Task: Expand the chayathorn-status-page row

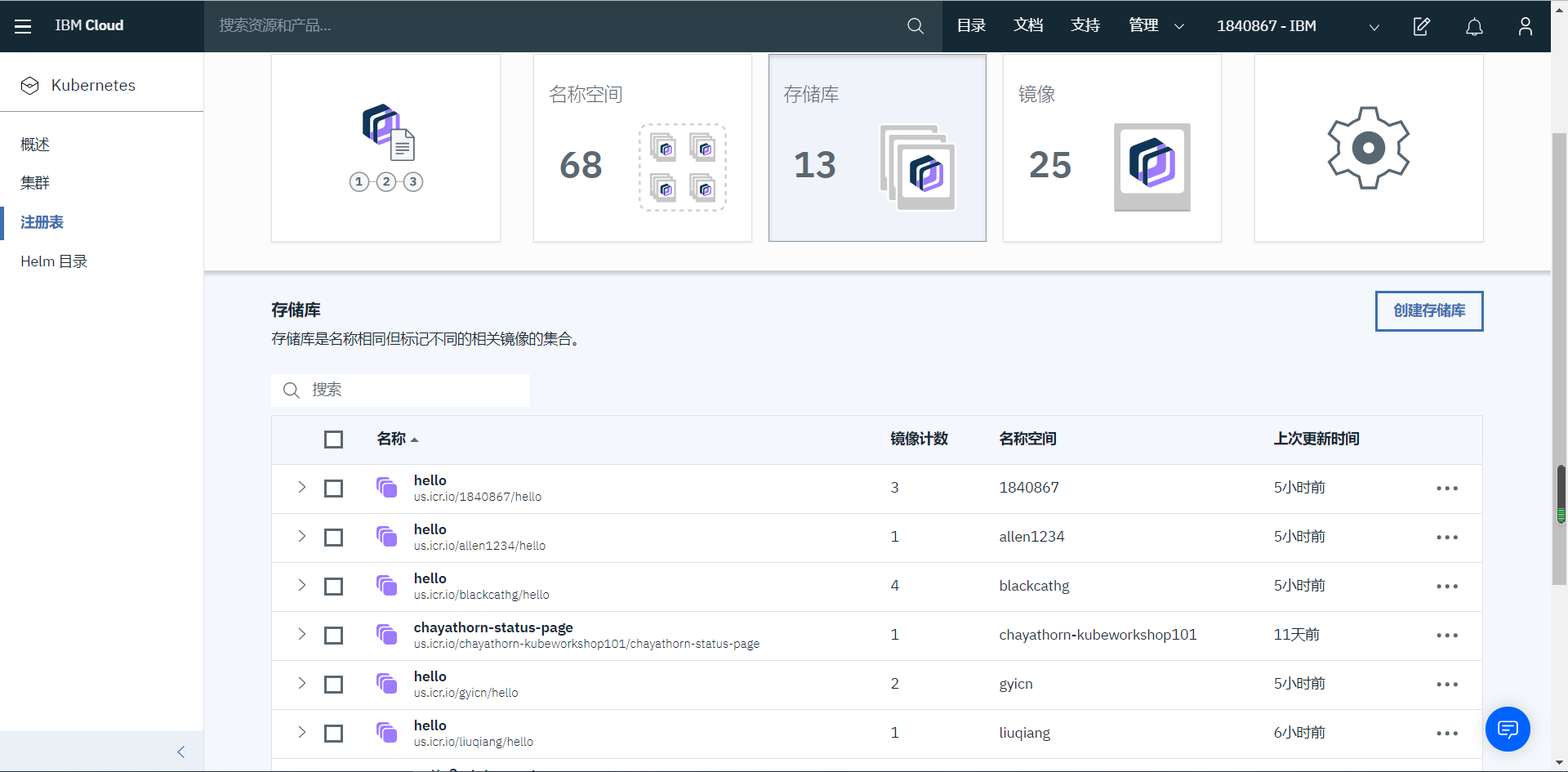Action: click(x=301, y=634)
